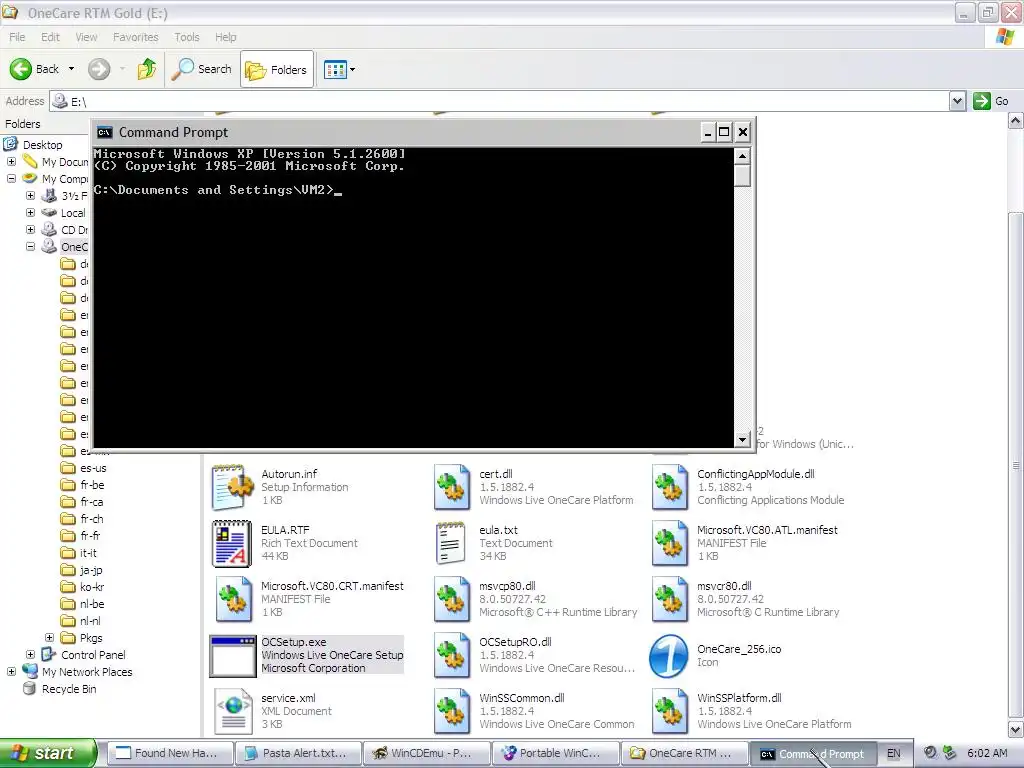The width and height of the screenshot is (1024, 768).
Task: Expand the My Documents tree node
Action: coord(11,161)
